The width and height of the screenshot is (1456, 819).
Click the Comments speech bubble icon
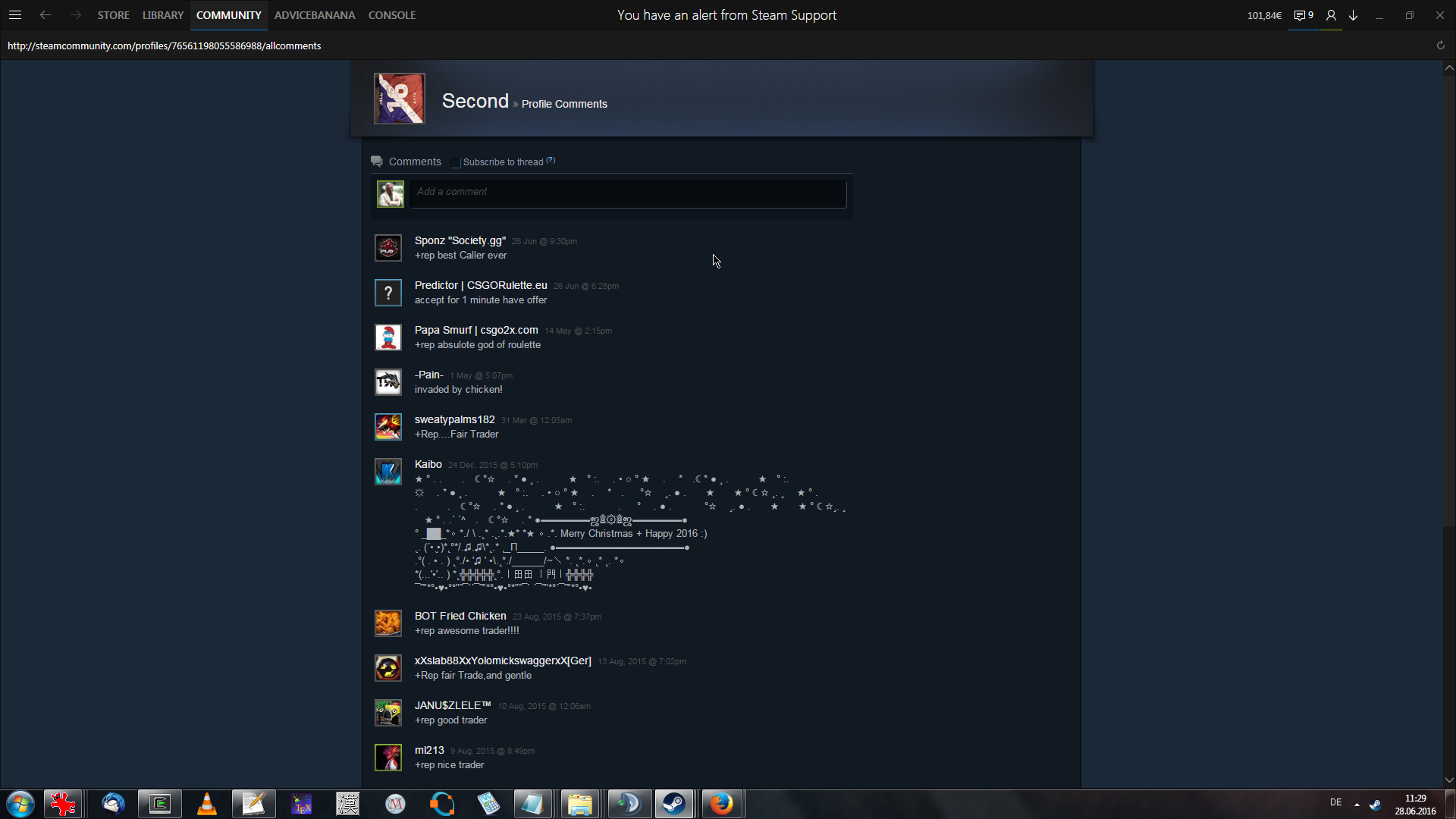point(376,162)
